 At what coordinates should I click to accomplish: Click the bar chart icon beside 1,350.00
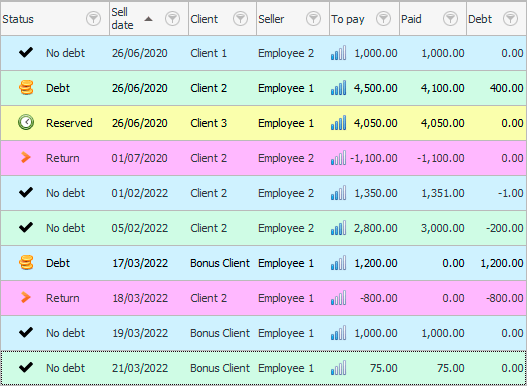click(338, 193)
